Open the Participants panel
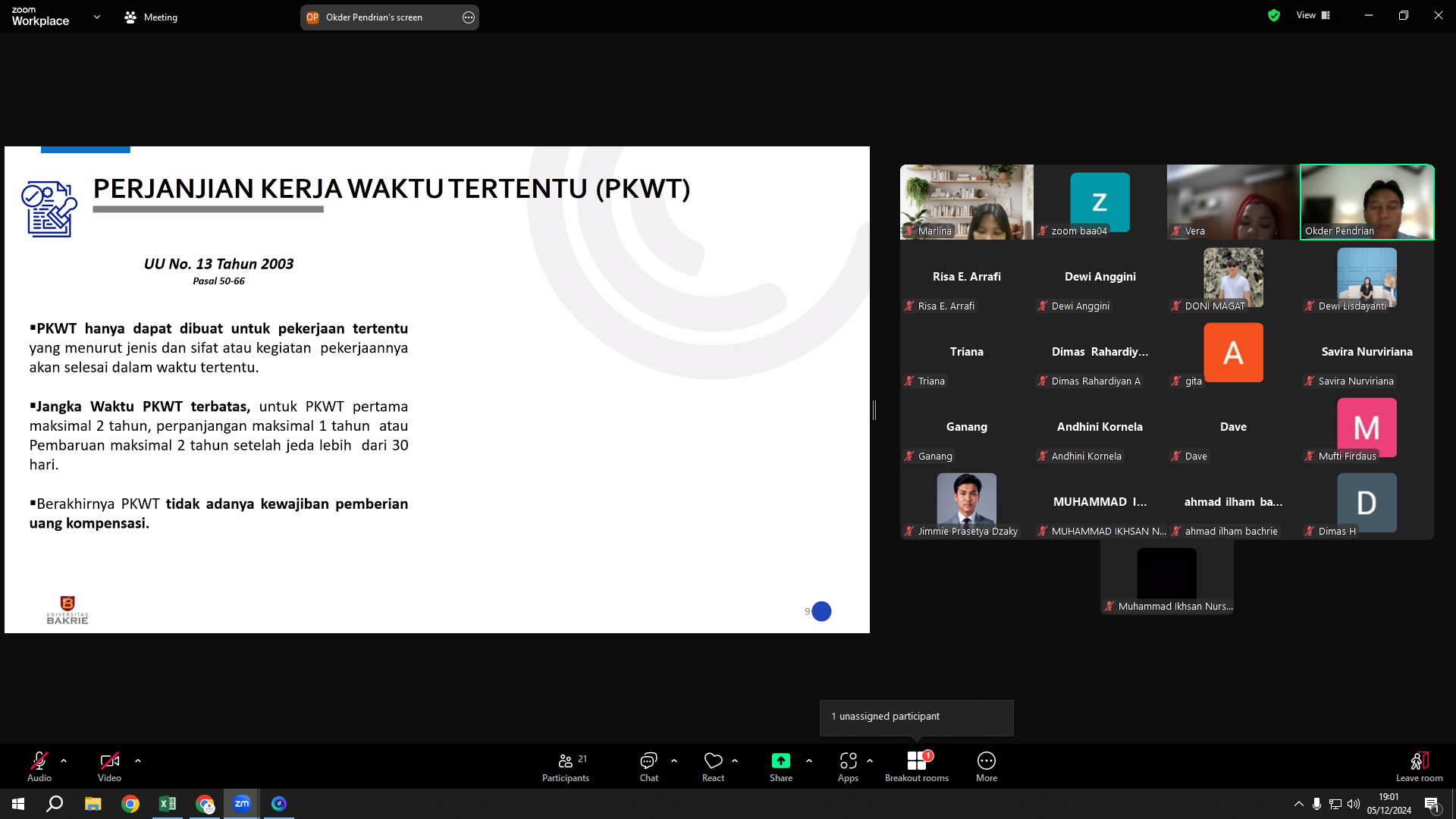Screen dimensions: 1456x819 coord(566,766)
